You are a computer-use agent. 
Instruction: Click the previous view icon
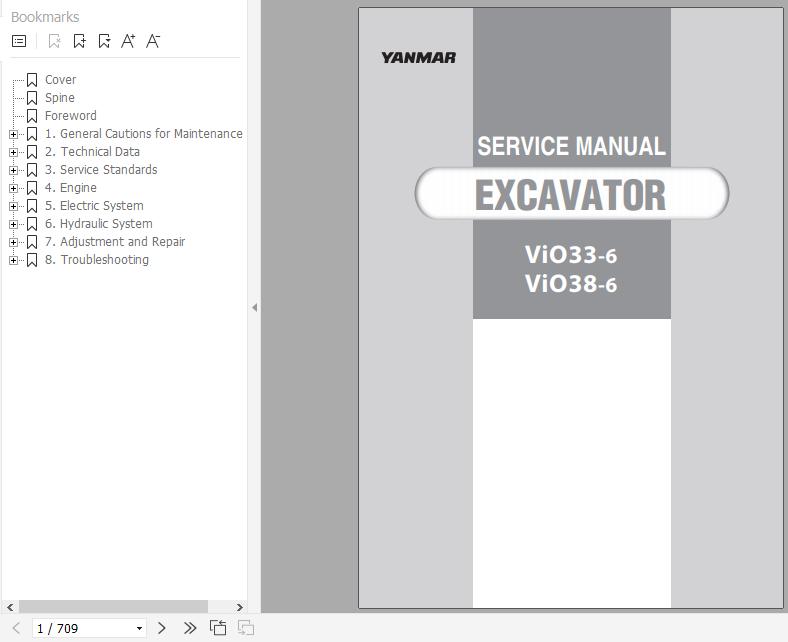218,628
